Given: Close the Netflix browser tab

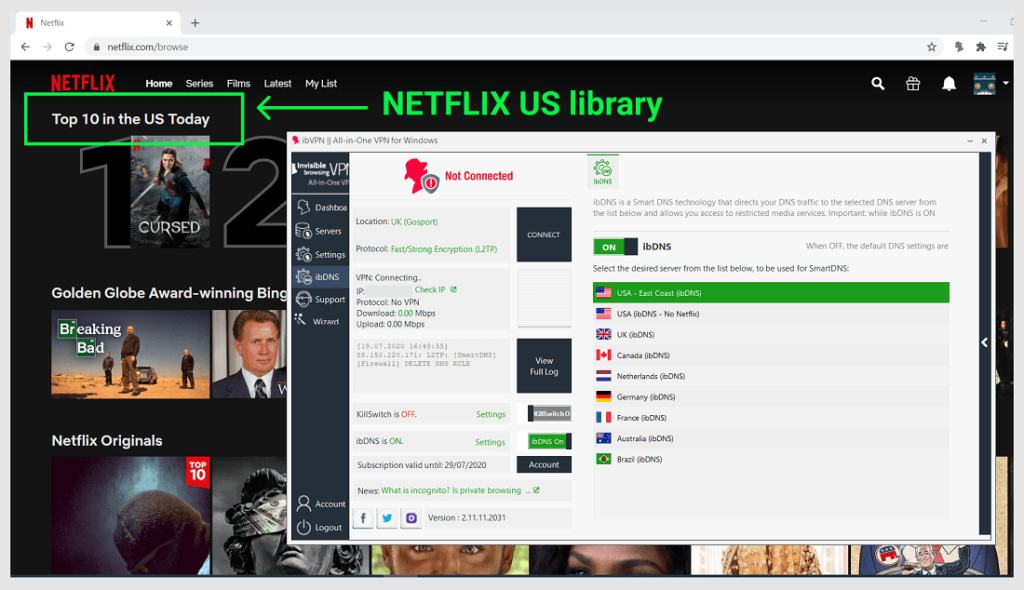Looking at the screenshot, I should tap(169, 23).
